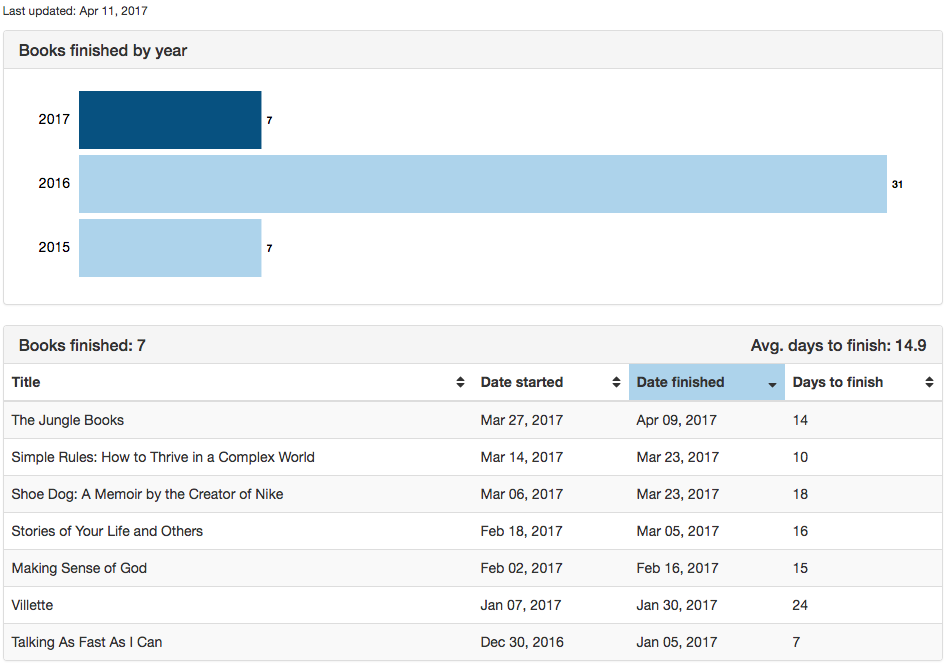Click sort arrows icon in Title column
The height and width of the screenshot is (665, 948).
460,382
